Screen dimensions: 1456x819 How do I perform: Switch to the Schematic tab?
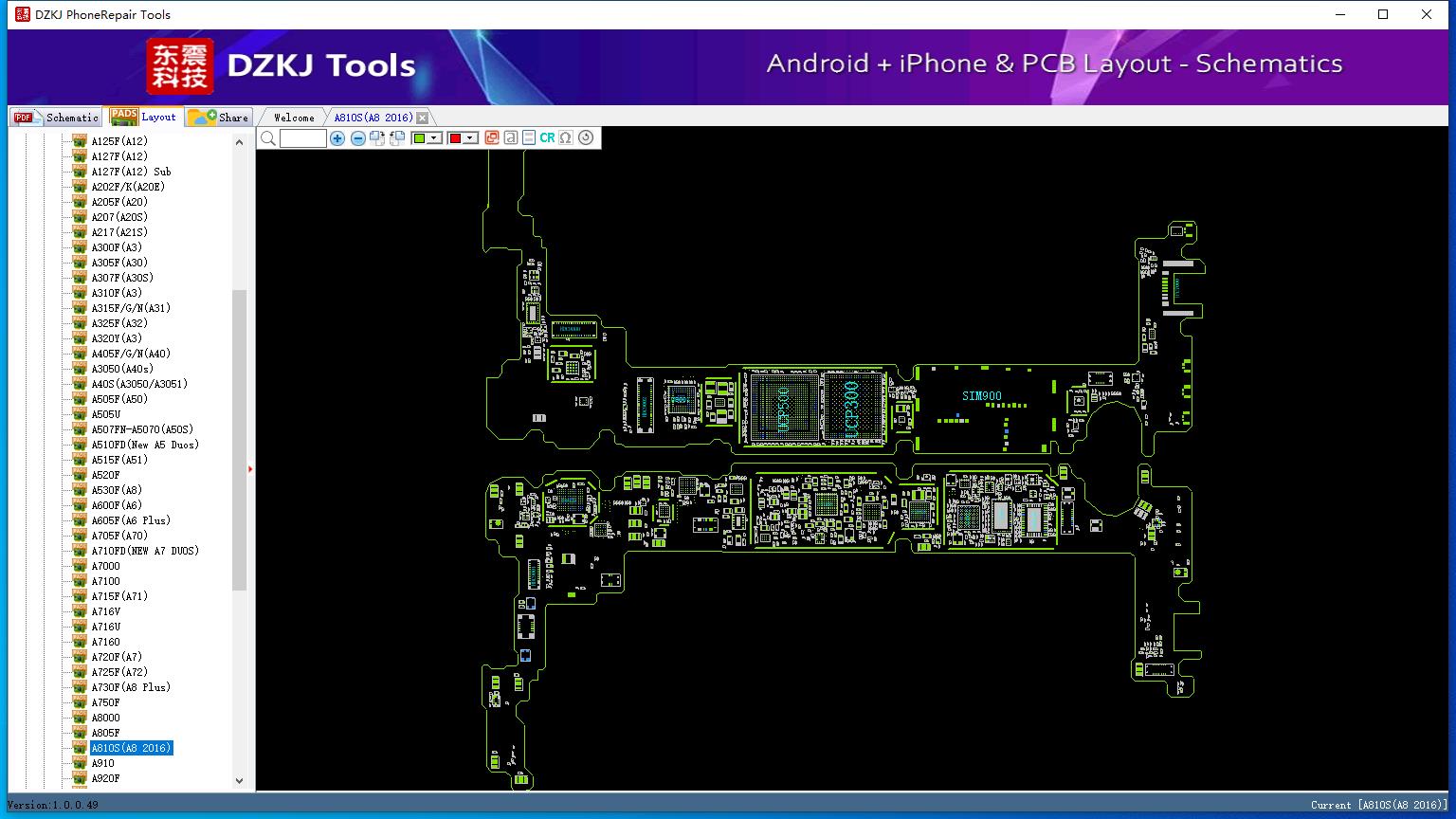(56, 118)
